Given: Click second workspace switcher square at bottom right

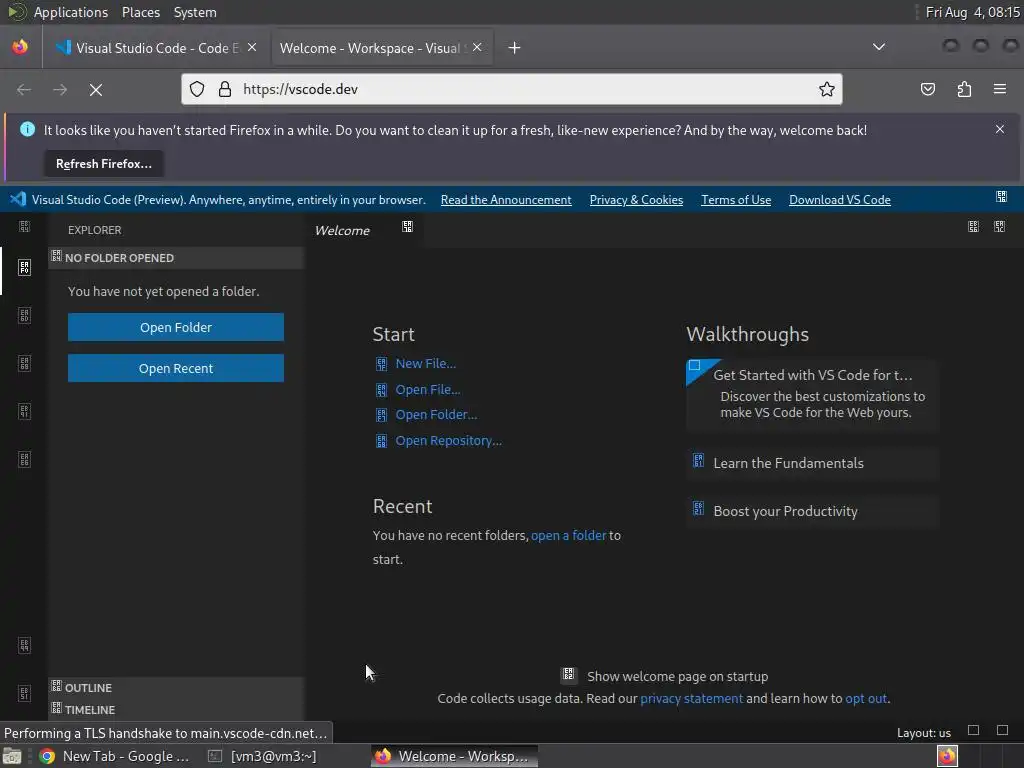Looking at the screenshot, I should tap(1002, 730).
